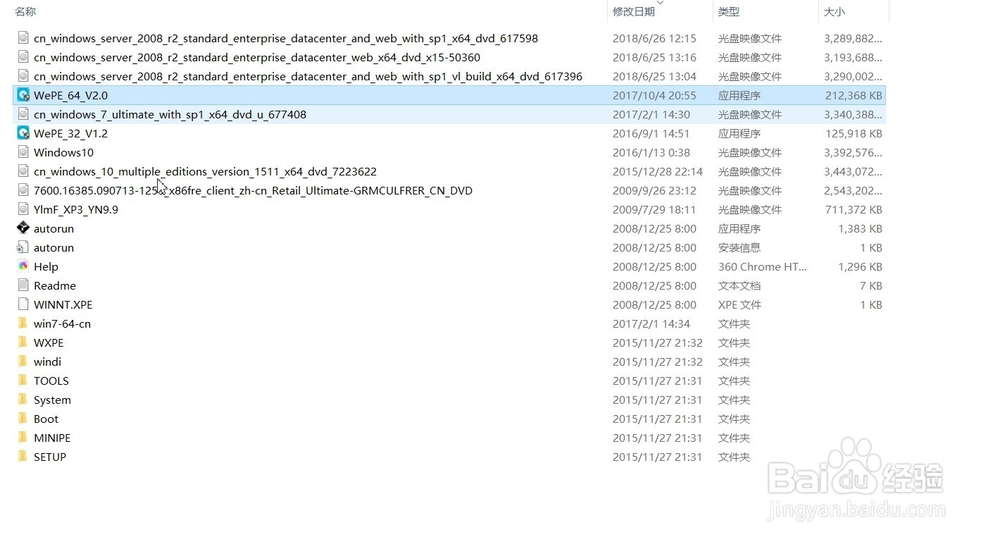The image size is (1000, 544).
Task: Select the Readme file name
Action: coord(55,286)
